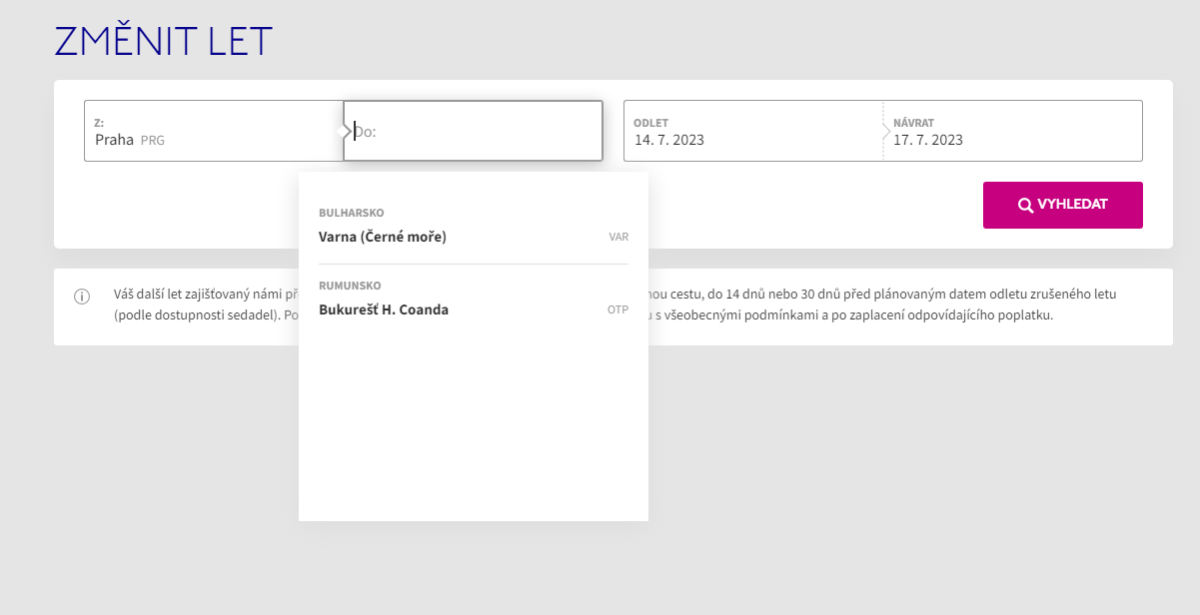Click the departure date value 14. 7. 2023
Image resolution: width=1200 pixels, height=615 pixels.
click(x=669, y=140)
